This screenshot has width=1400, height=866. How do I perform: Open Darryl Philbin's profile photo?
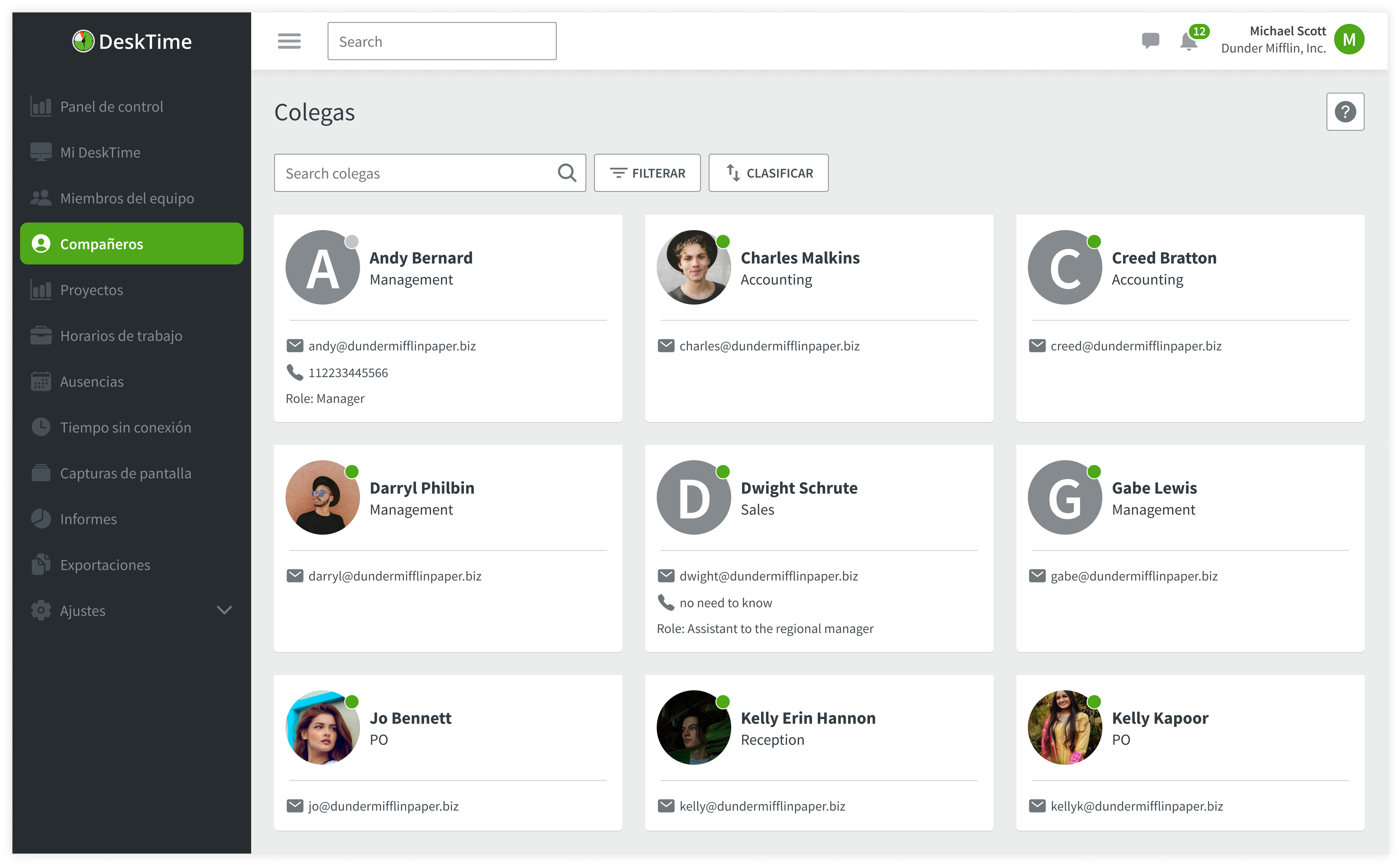tap(322, 497)
